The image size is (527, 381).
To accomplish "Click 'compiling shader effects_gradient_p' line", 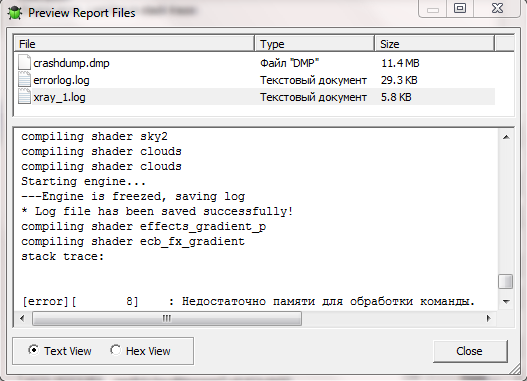I will (144, 226).
